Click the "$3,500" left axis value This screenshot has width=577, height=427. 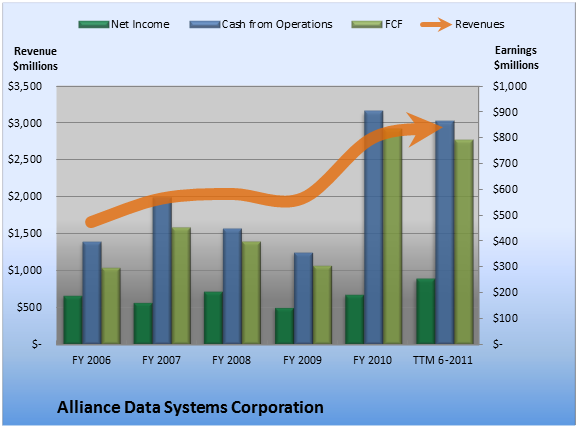[25, 86]
